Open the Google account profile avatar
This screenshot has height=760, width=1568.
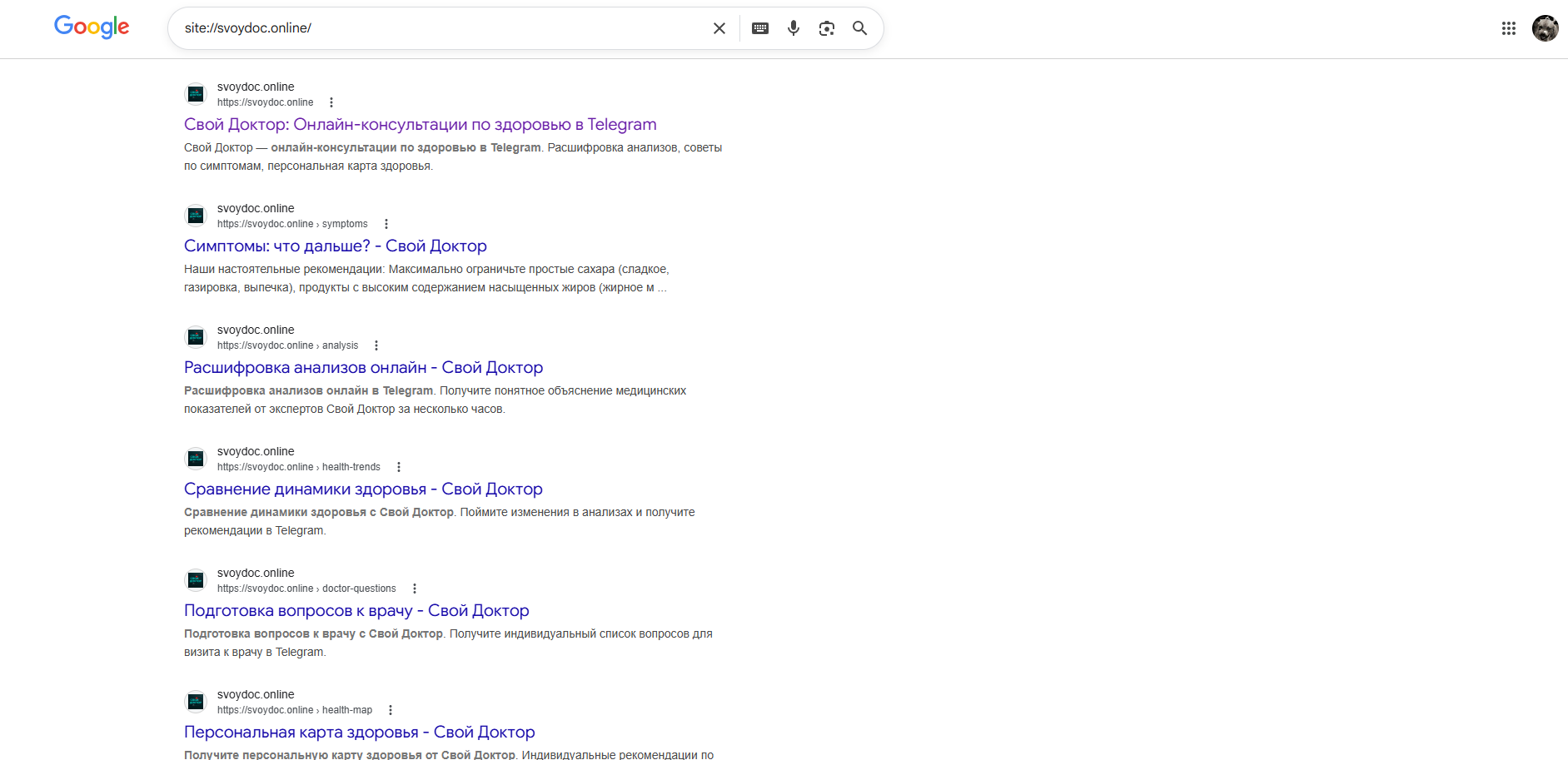(x=1546, y=28)
